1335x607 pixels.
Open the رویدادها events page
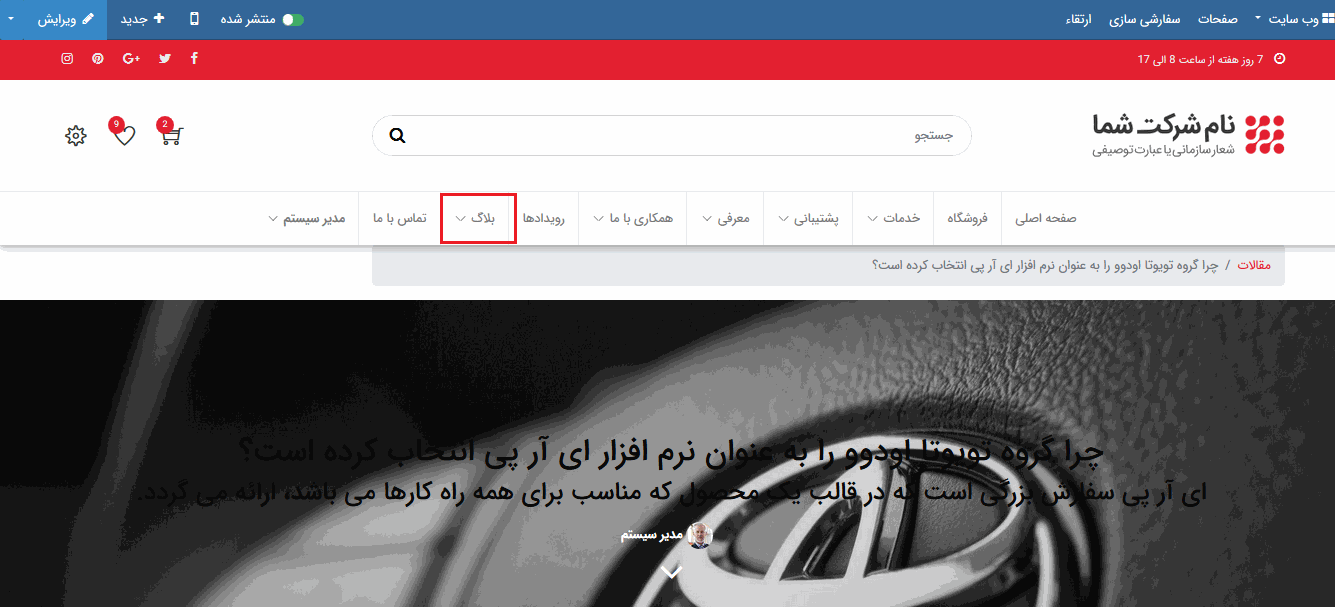(x=544, y=218)
